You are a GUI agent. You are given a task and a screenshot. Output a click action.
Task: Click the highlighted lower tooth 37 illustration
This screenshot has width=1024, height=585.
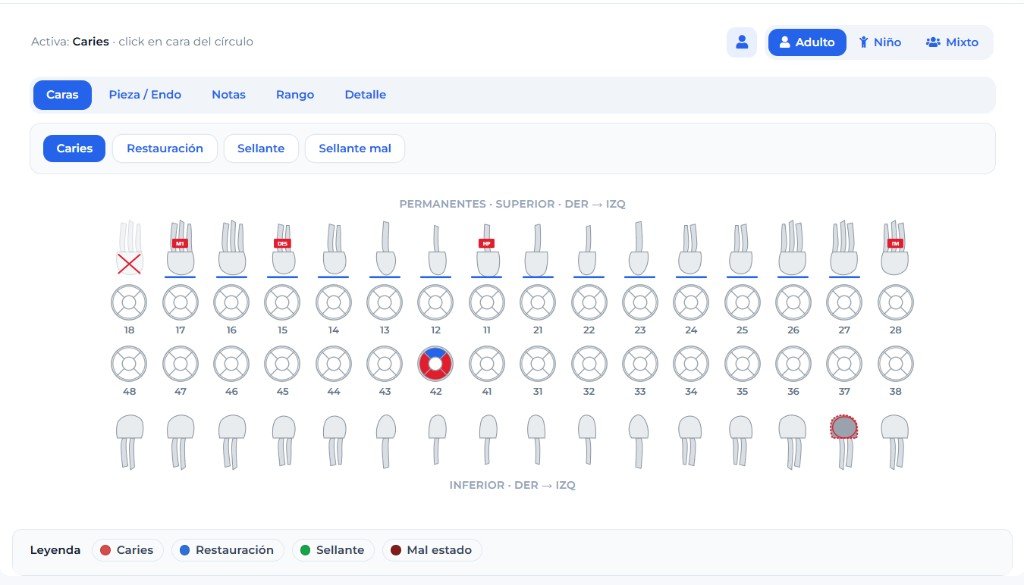(844, 441)
